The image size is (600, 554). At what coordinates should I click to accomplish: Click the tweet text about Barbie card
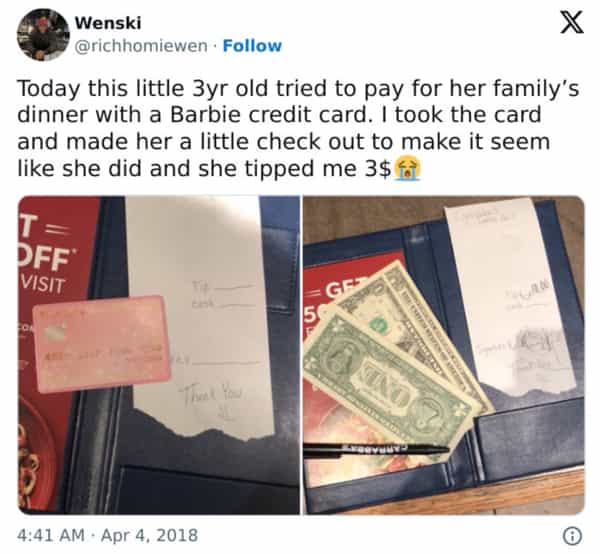pyautogui.click(x=298, y=128)
